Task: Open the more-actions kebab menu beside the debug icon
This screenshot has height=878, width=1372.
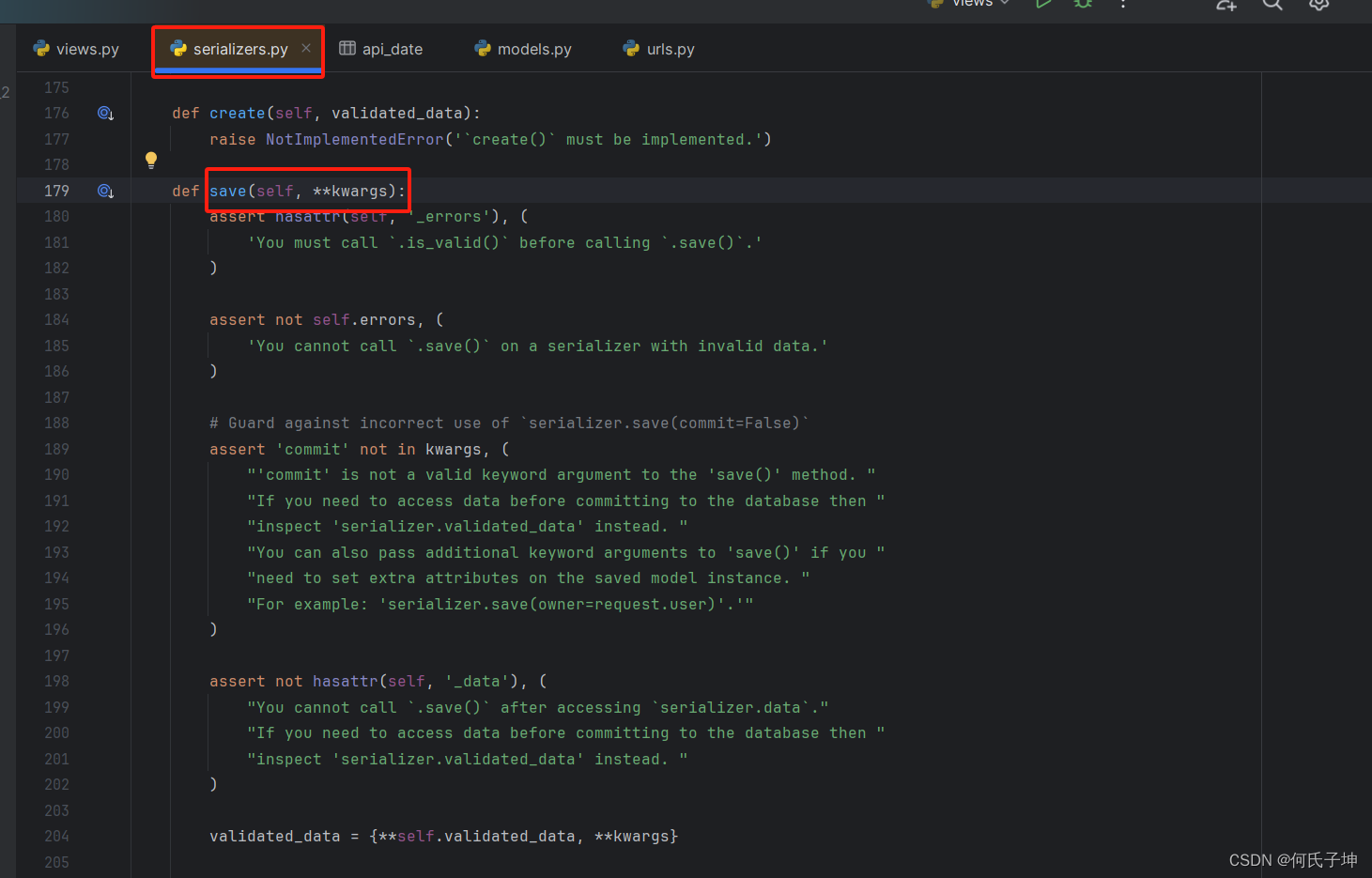Action: click(1123, 6)
